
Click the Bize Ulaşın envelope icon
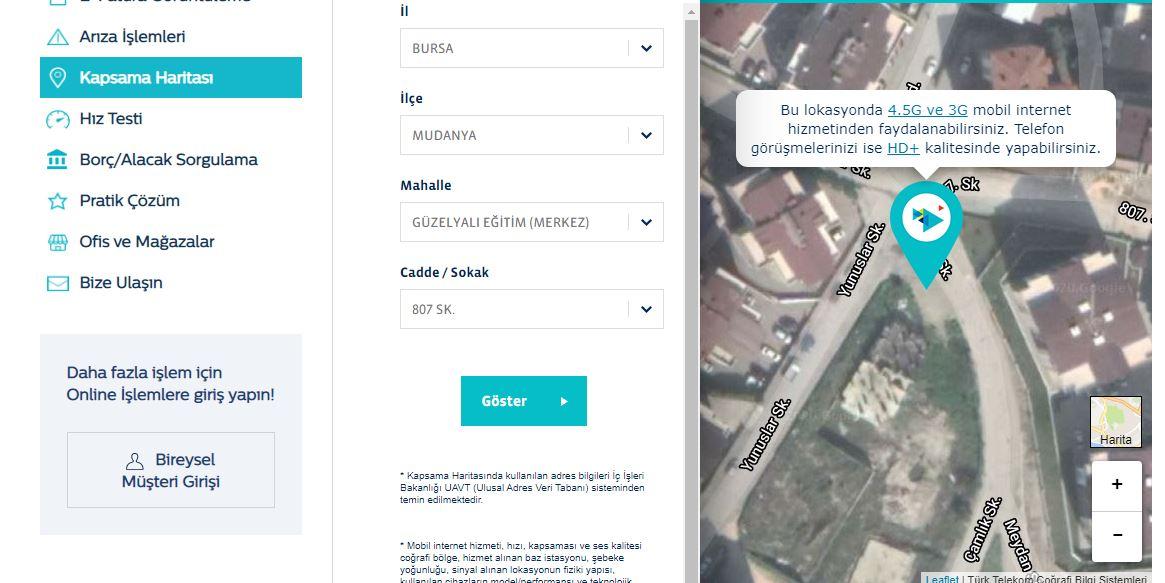point(57,283)
